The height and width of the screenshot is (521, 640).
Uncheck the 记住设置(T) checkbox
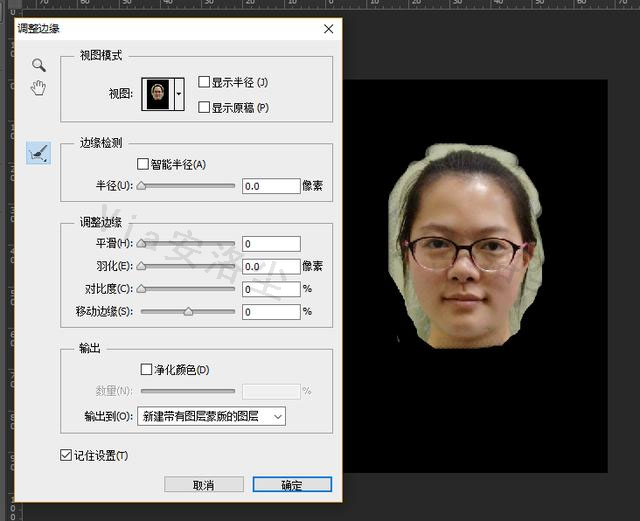[x=66, y=455]
